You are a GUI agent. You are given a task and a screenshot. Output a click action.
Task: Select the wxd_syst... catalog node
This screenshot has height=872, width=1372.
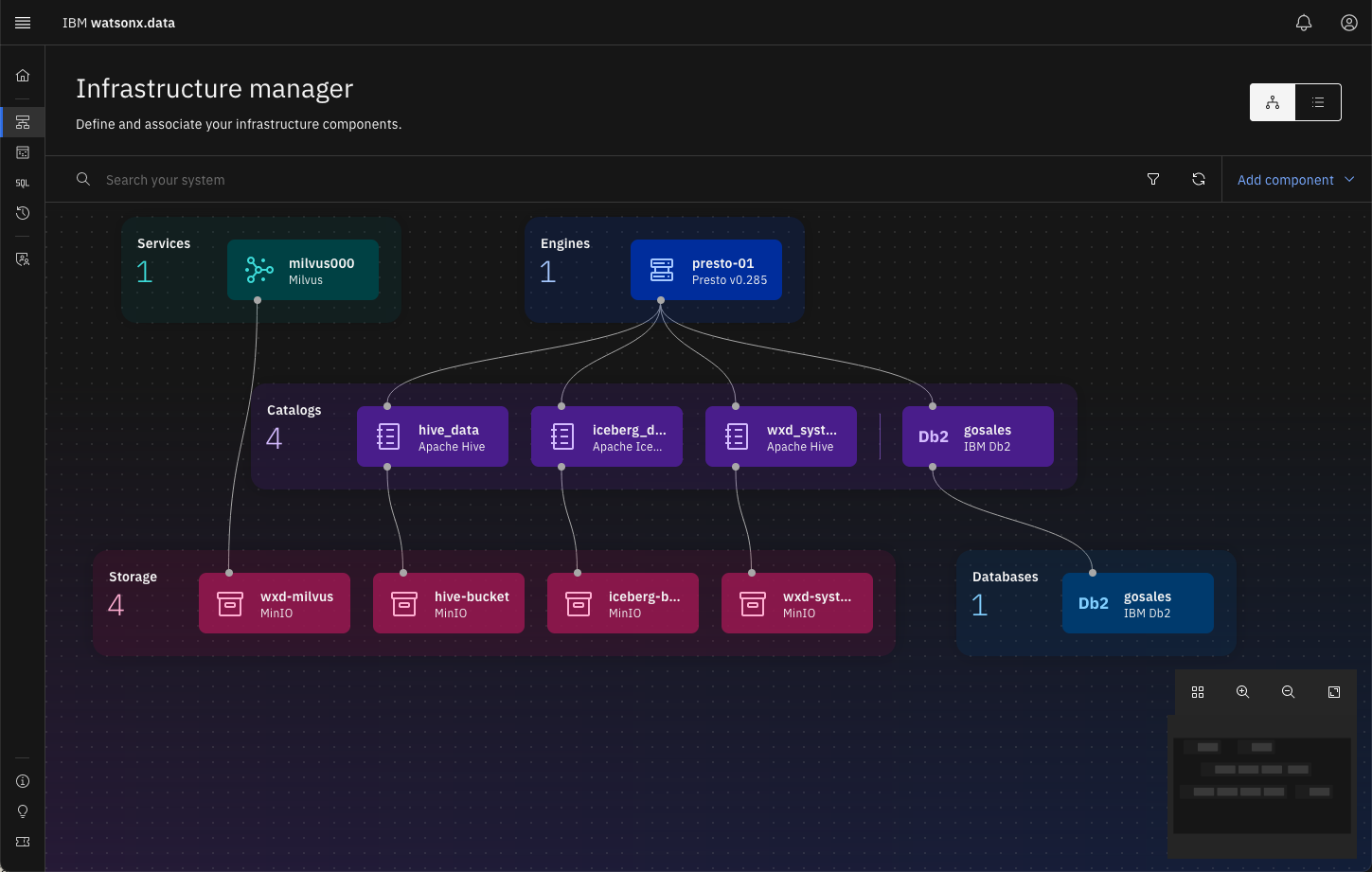[781, 436]
